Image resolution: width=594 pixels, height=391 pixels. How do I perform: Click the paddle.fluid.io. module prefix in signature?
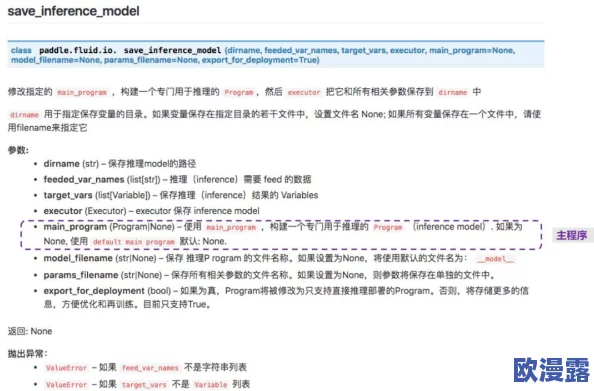78,50
